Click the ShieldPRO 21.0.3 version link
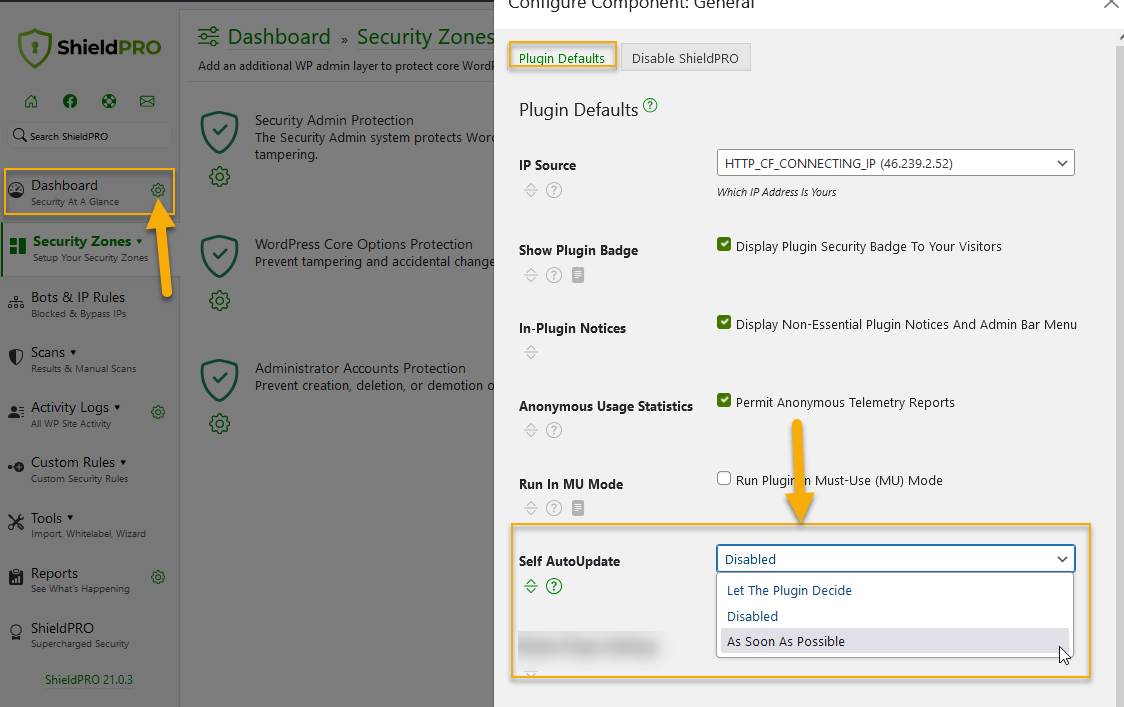Viewport: 1124px width, 707px height. point(89,680)
